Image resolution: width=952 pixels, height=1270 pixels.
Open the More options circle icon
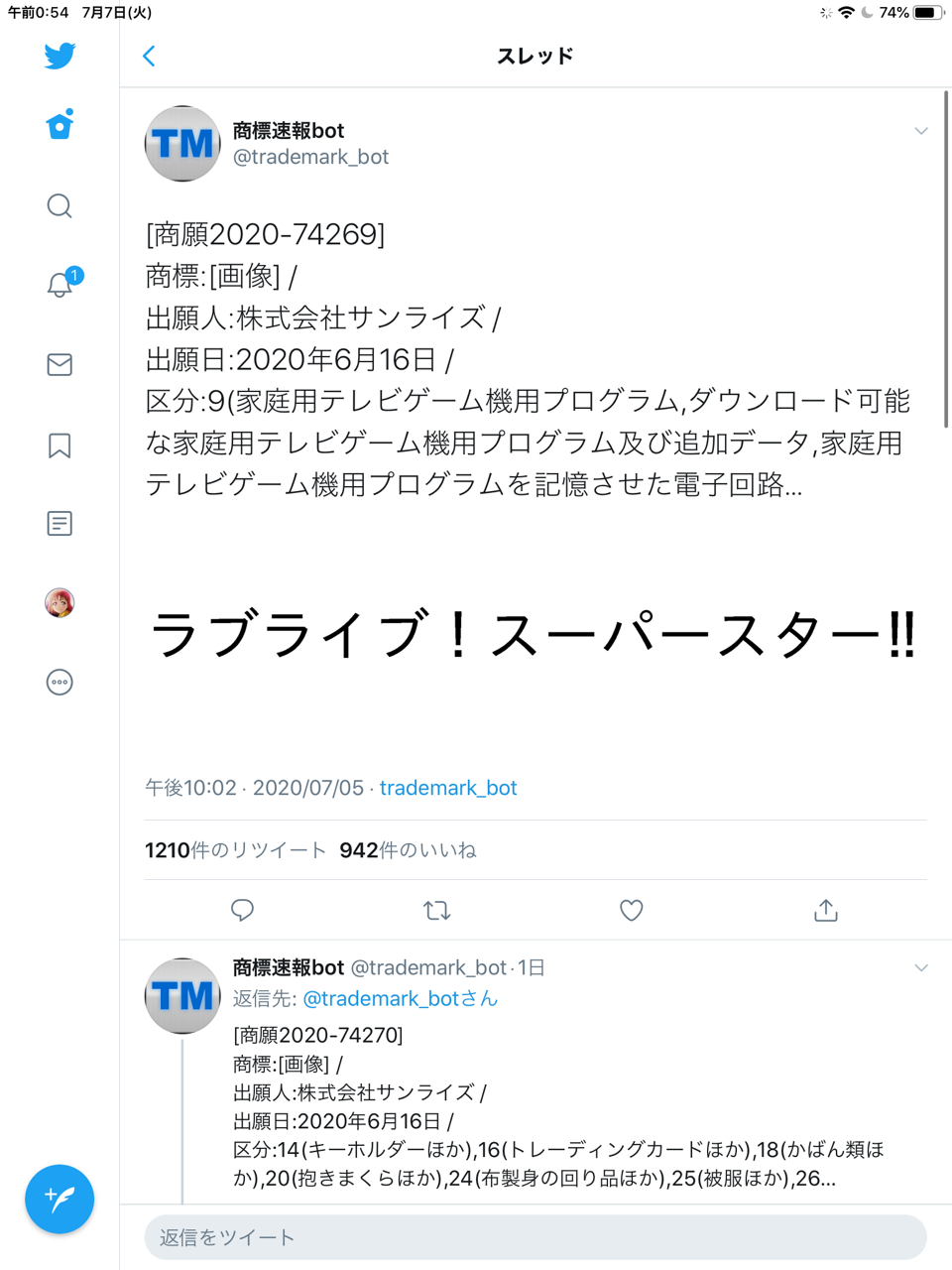pos(59,682)
